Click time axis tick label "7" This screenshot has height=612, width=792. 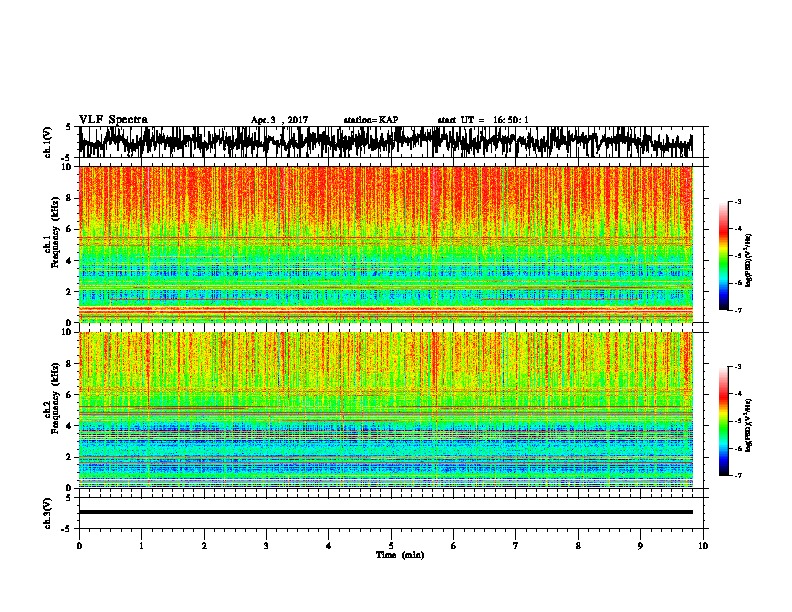[516, 546]
